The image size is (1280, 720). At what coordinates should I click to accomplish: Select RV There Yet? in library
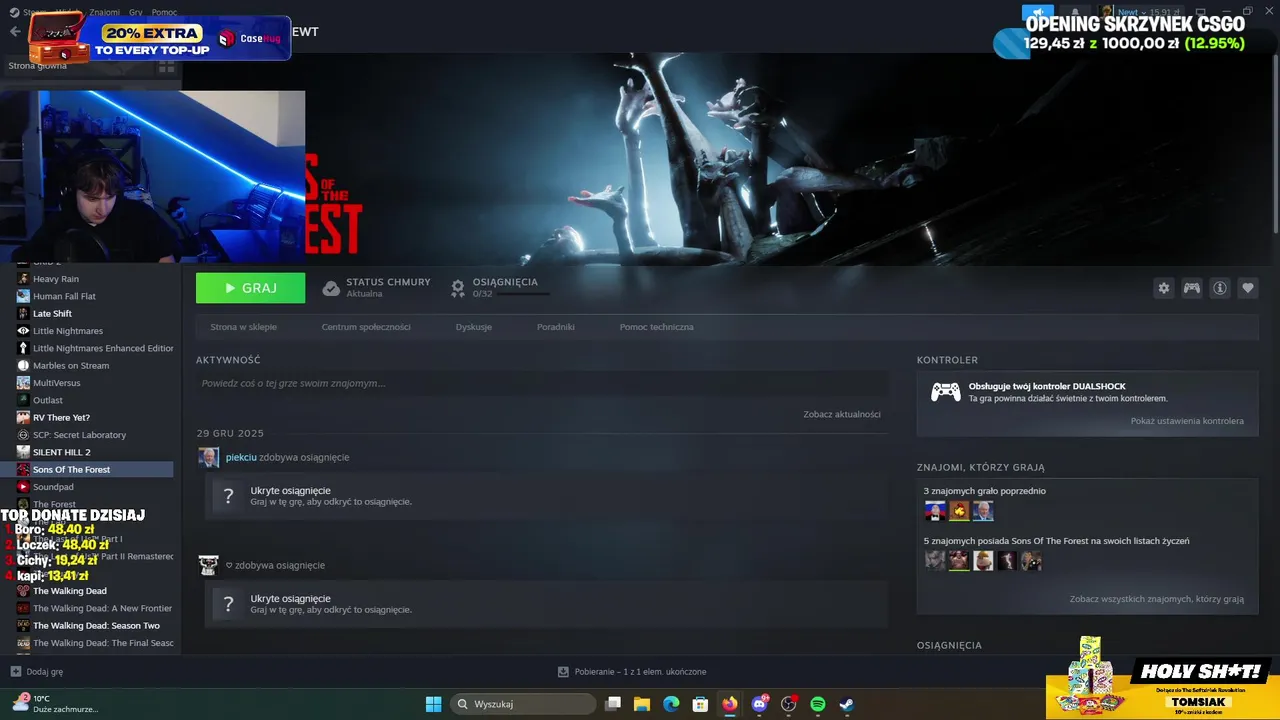(x=61, y=418)
